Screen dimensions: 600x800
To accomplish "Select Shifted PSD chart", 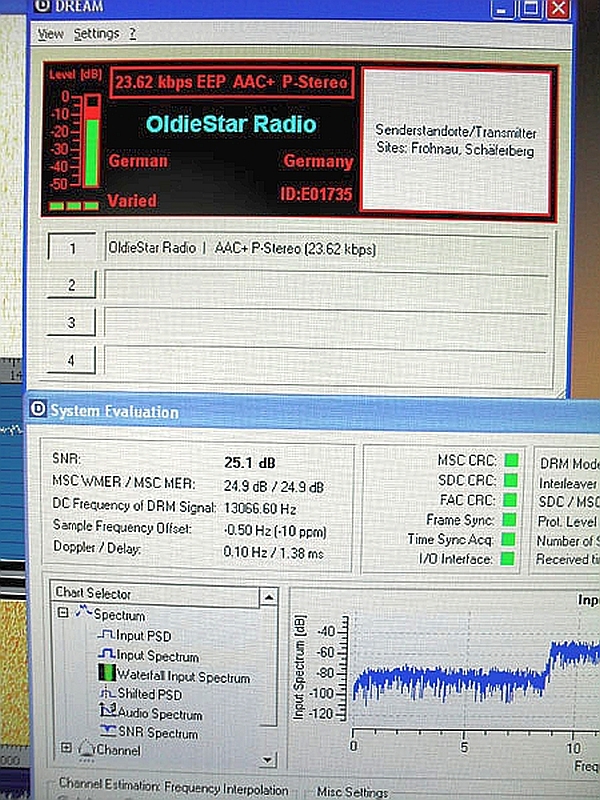I will (149, 694).
